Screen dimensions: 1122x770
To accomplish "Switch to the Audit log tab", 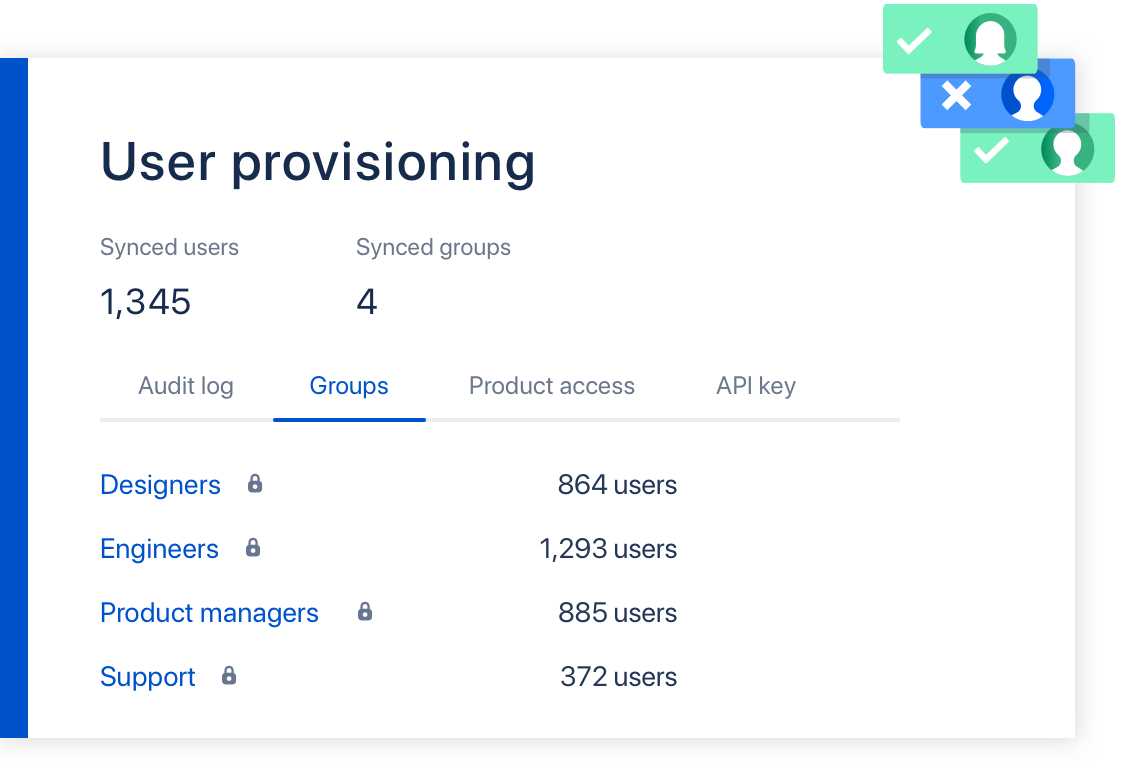I will tap(186, 386).
